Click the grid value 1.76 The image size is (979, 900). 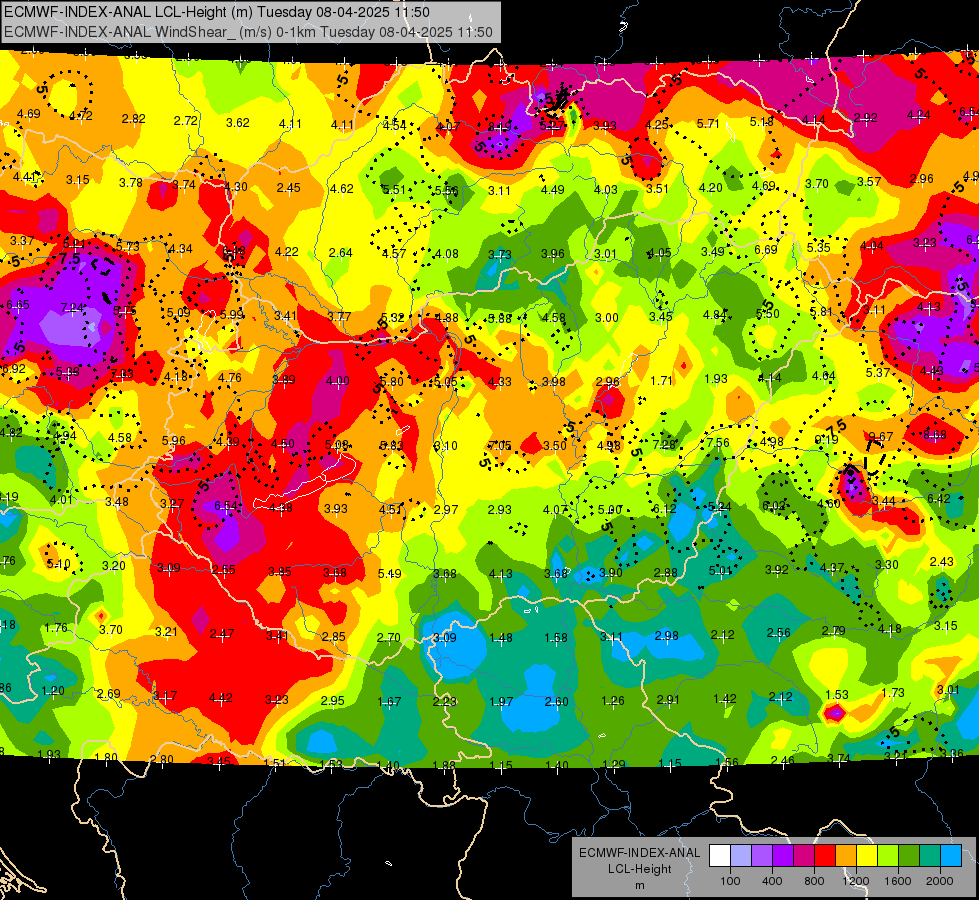pyautogui.click(x=56, y=628)
